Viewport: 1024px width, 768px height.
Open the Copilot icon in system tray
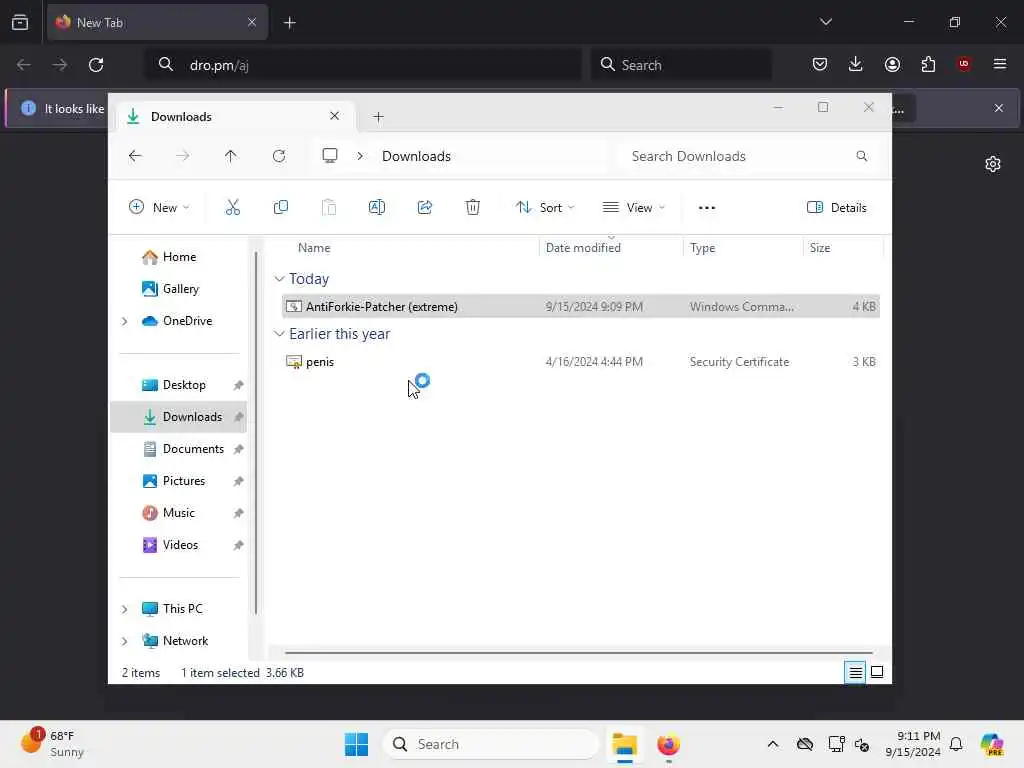[x=992, y=744]
